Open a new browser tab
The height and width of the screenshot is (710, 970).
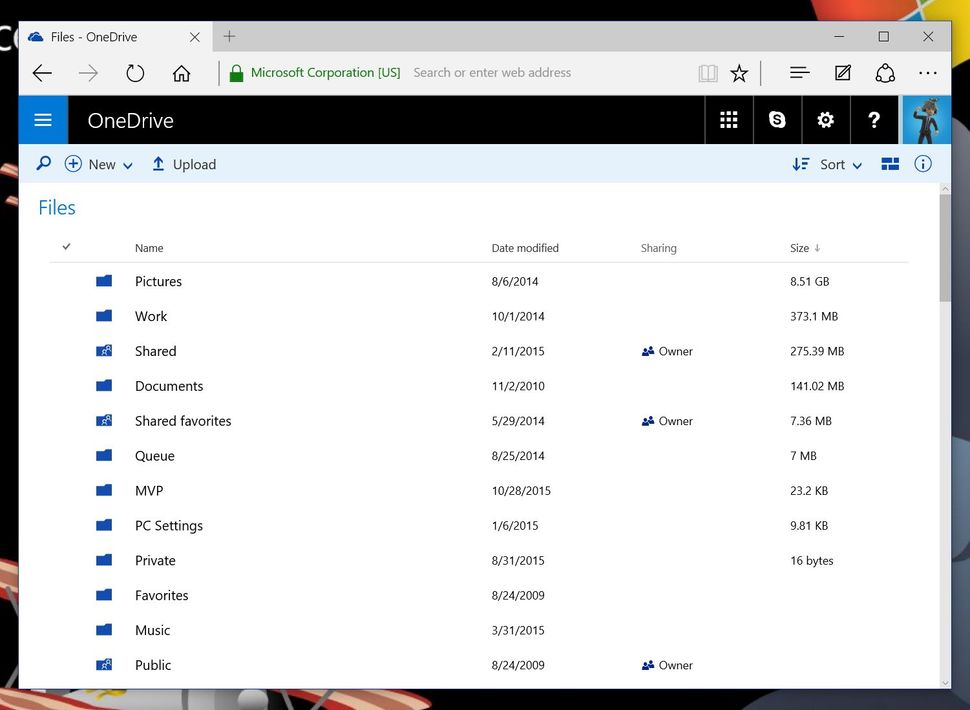tap(230, 36)
